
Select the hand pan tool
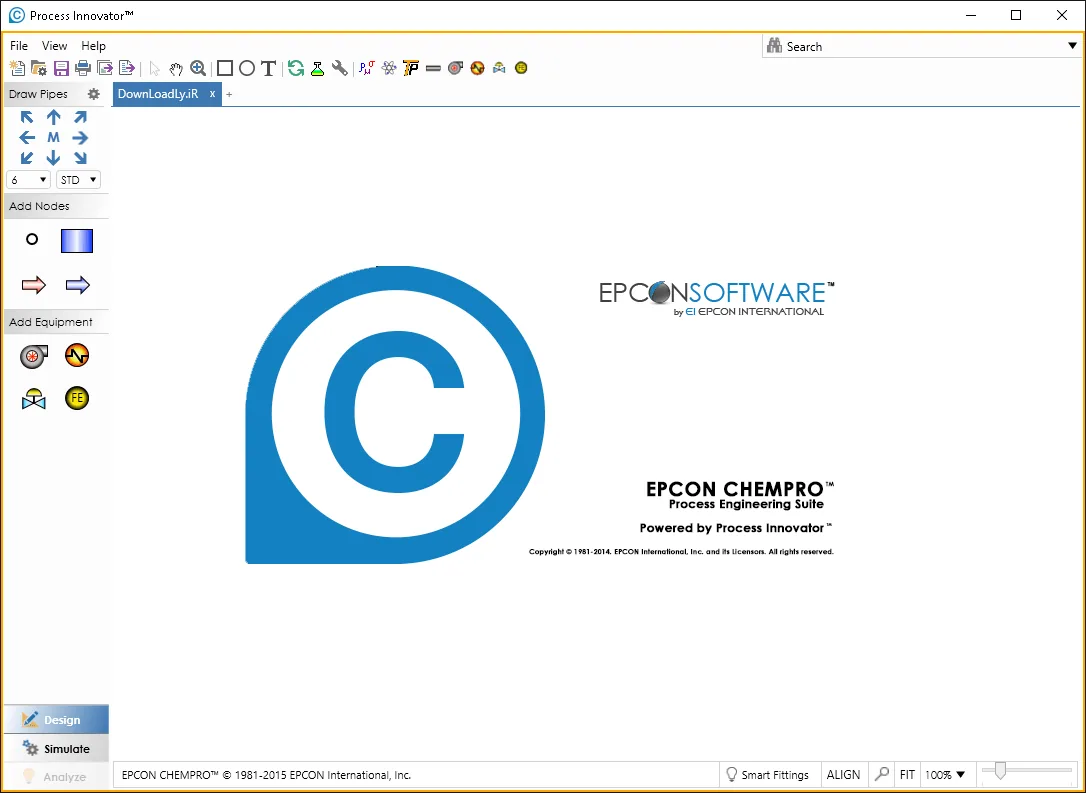point(176,68)
